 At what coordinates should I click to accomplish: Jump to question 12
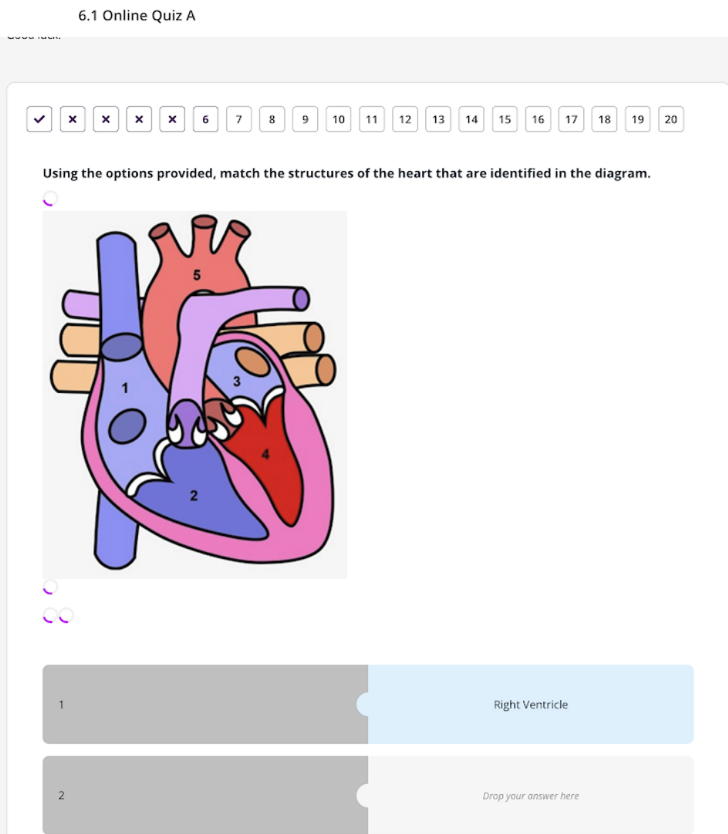tap(405, 119)
